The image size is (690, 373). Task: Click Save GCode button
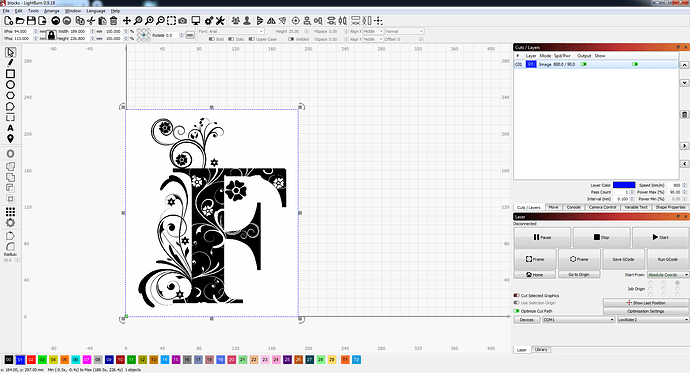pos(623,259)
